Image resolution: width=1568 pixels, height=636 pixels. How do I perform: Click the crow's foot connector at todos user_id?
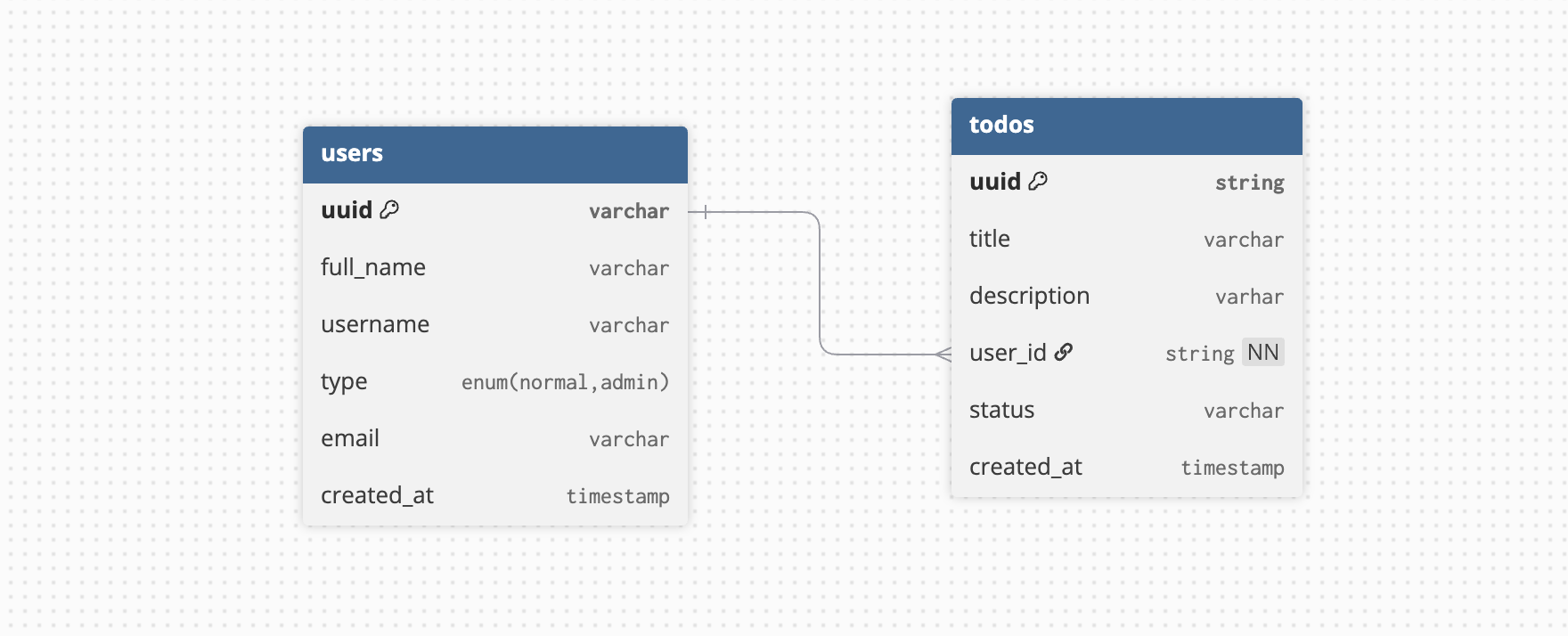[x=943, y=355]
